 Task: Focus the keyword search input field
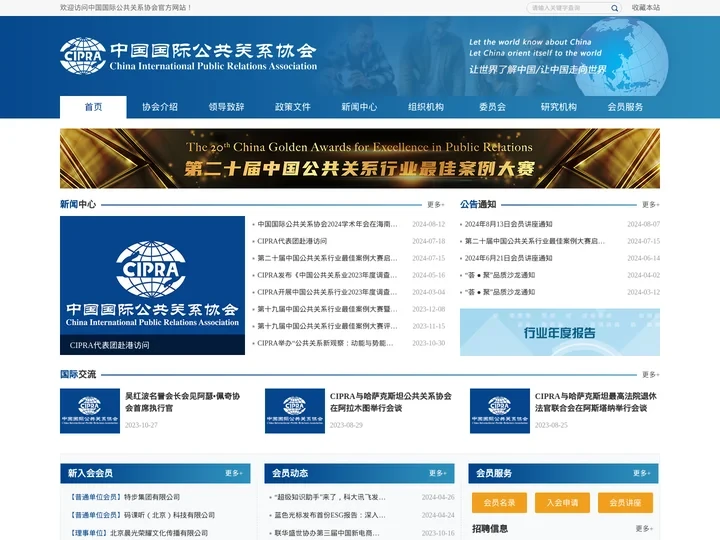[568, 8]
